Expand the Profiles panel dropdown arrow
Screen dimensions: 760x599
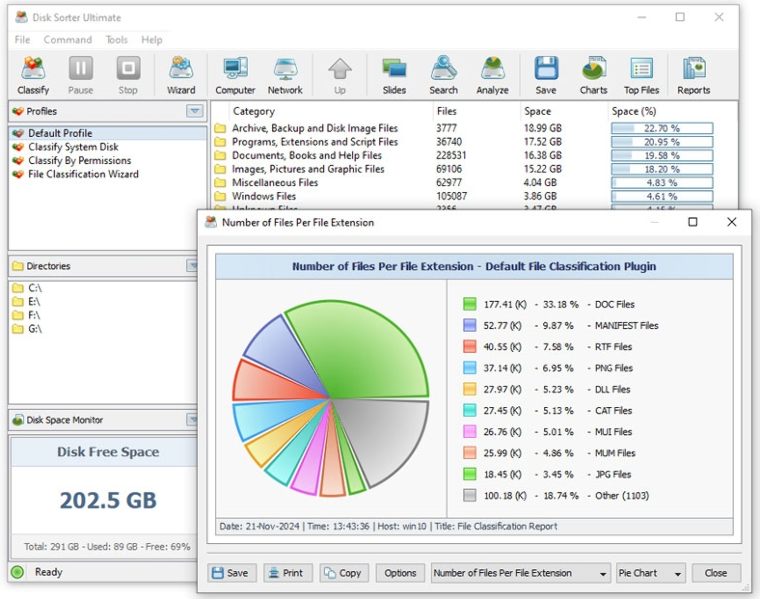click(x=194, y=111)
